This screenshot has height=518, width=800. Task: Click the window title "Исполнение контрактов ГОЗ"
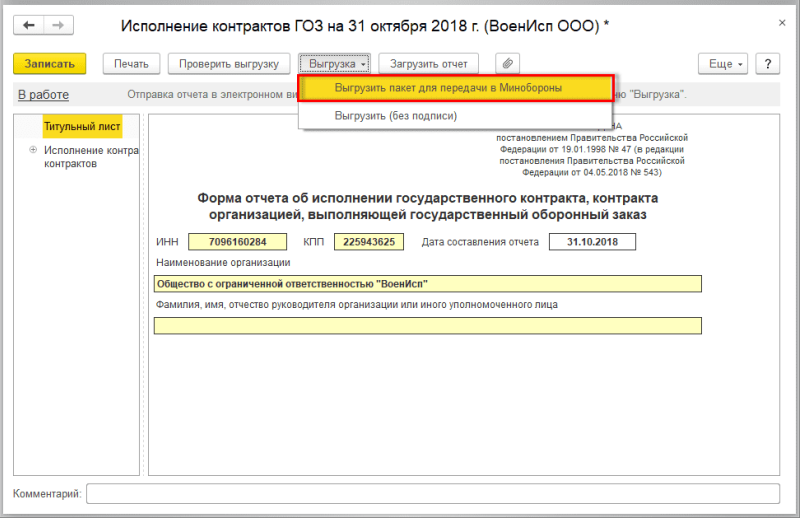365,26
